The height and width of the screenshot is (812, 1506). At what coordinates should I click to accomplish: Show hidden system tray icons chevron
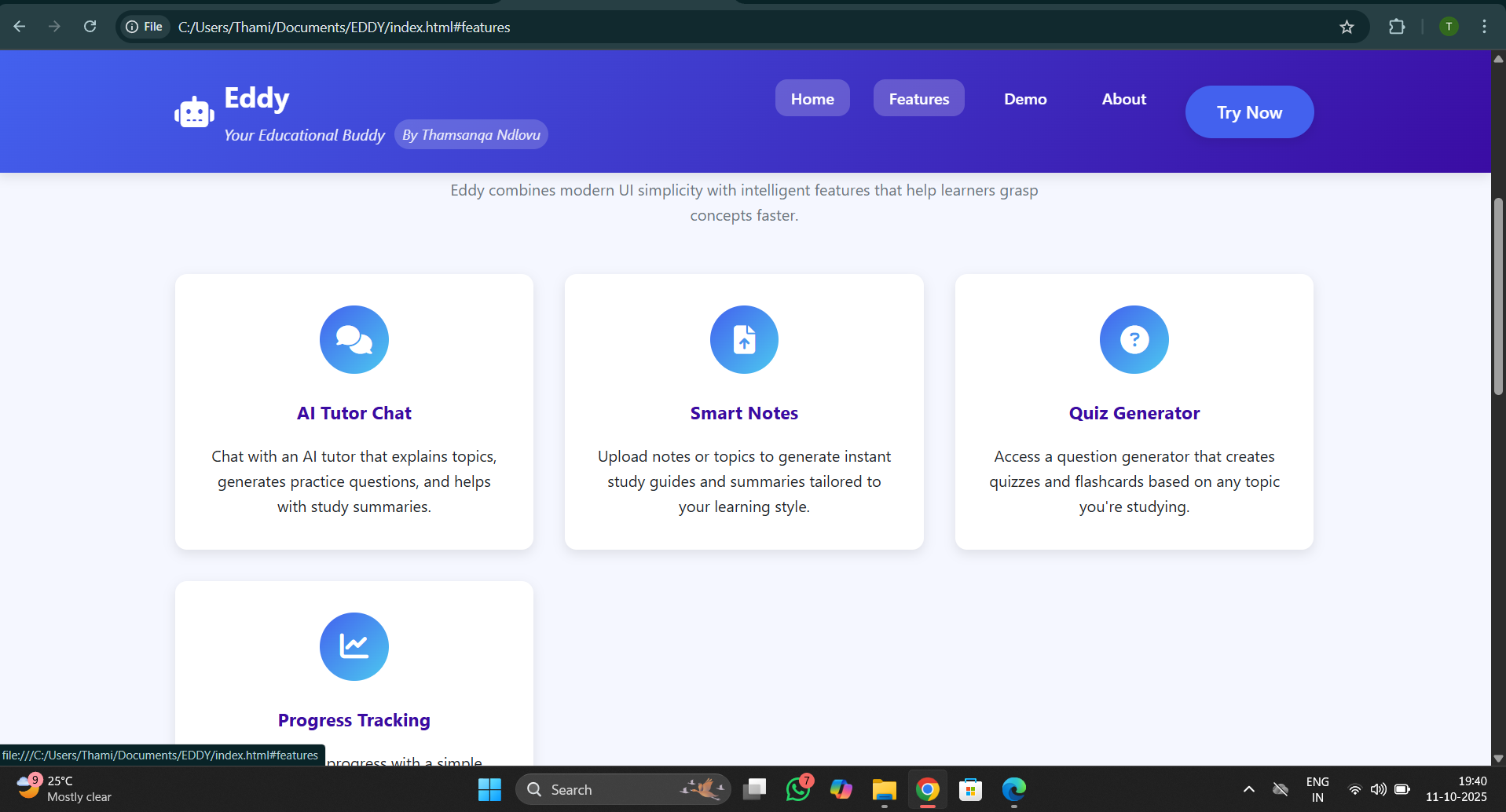click(1248, 789)
